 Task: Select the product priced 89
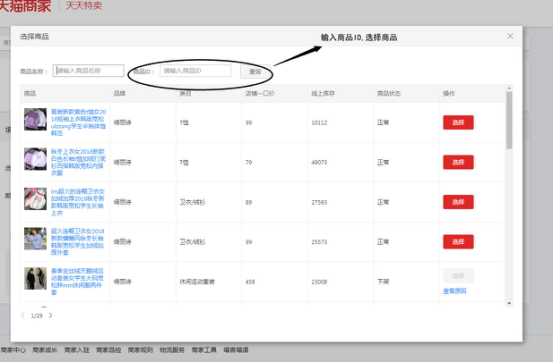coord(458,202)
